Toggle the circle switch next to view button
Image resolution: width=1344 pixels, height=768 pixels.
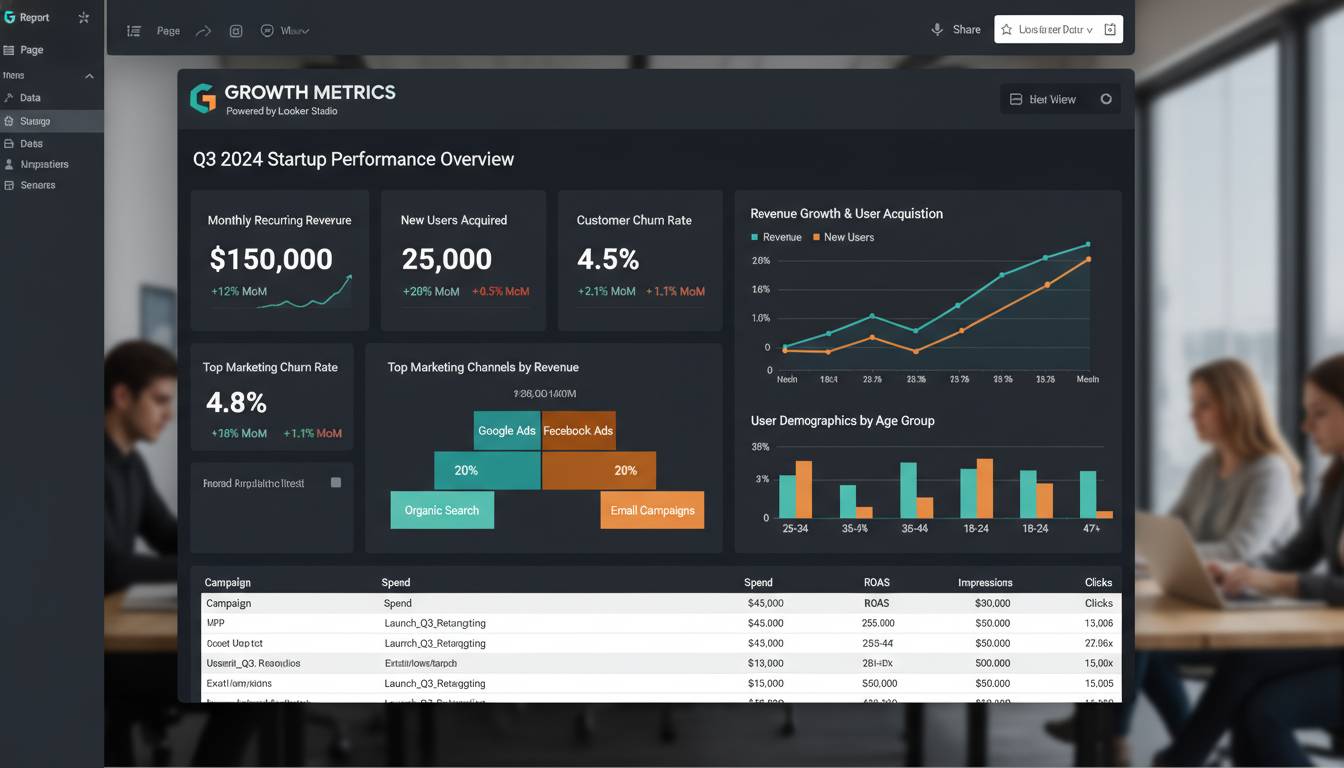click(x=1106, y=99)
